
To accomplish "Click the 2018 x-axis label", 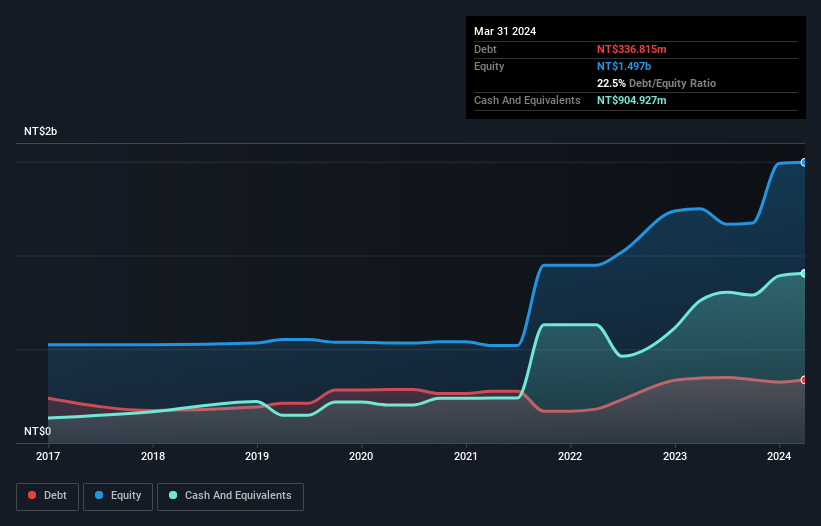I will click(x=153, y=456).
